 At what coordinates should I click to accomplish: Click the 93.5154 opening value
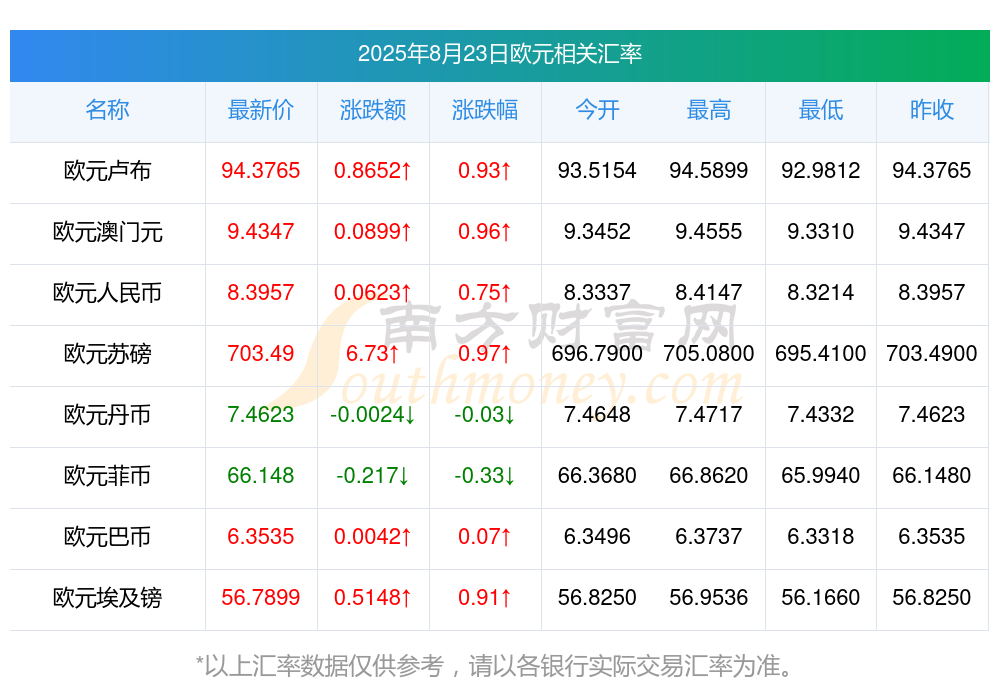597,170
